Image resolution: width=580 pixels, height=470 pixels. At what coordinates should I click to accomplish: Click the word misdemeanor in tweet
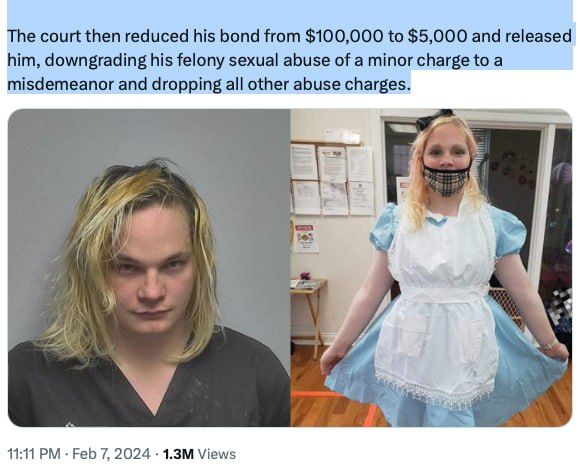coord(61,84)
